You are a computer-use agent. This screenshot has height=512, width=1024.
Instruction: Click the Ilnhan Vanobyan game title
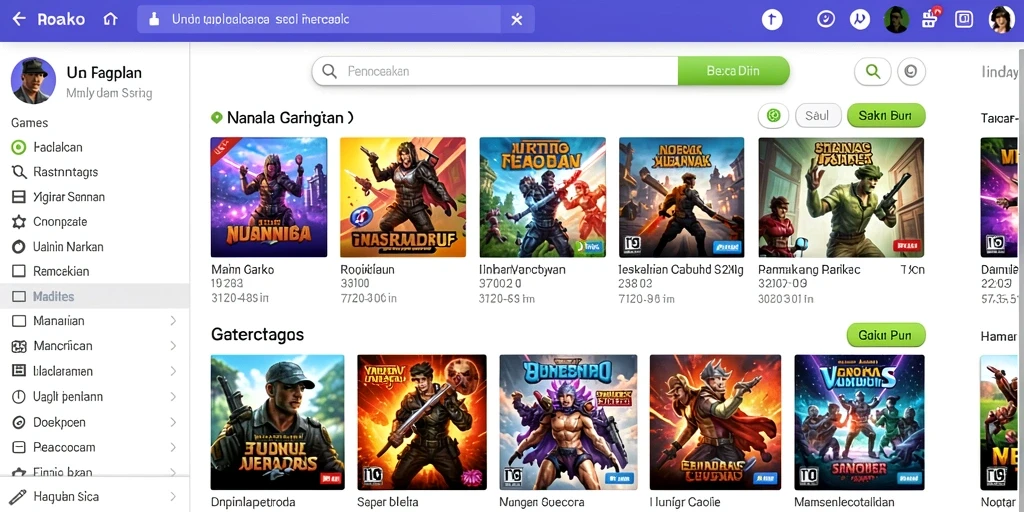point(522,269)
